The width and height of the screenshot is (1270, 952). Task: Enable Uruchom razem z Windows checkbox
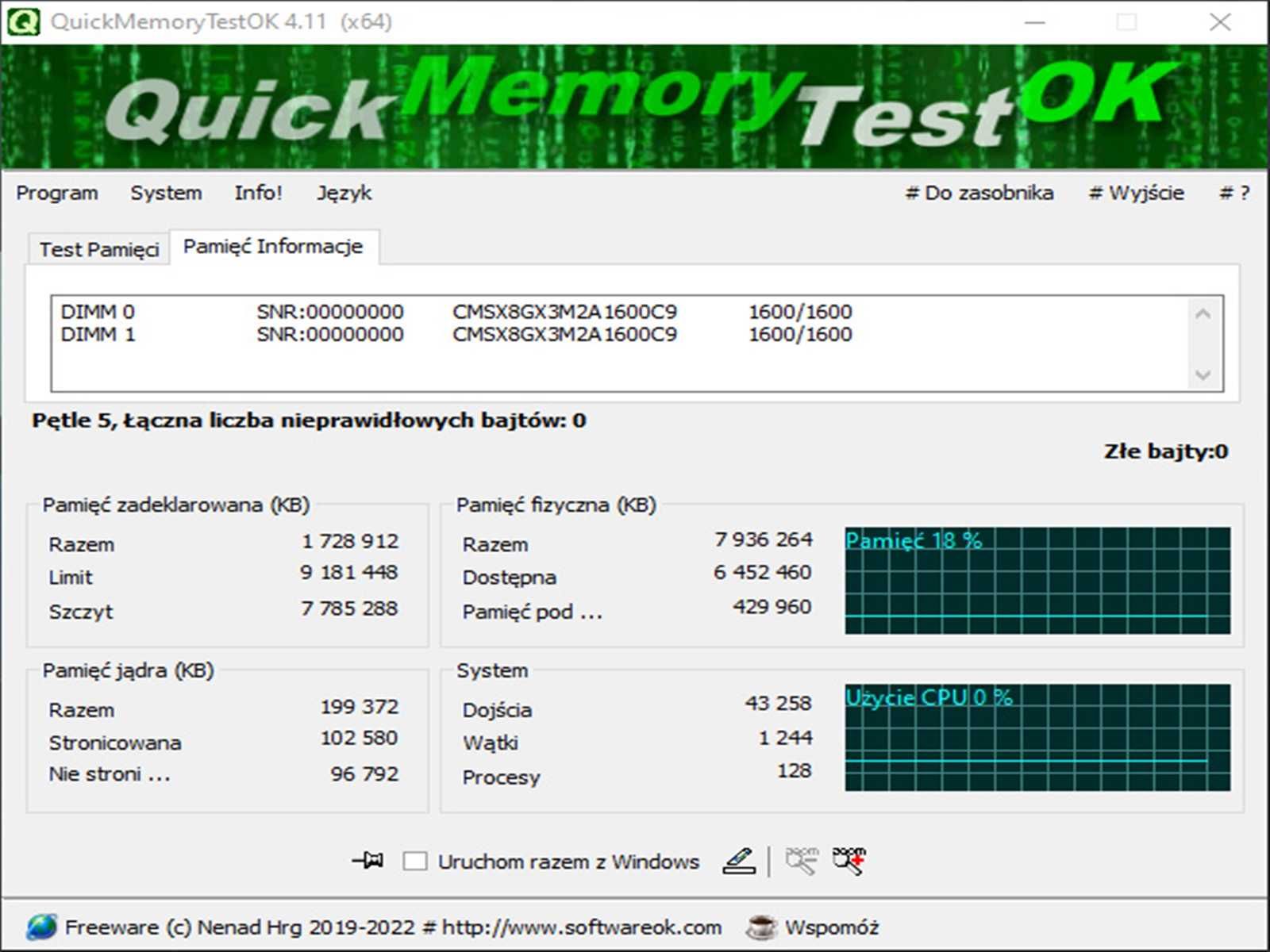pyautogui.click(x=415, y=862)
